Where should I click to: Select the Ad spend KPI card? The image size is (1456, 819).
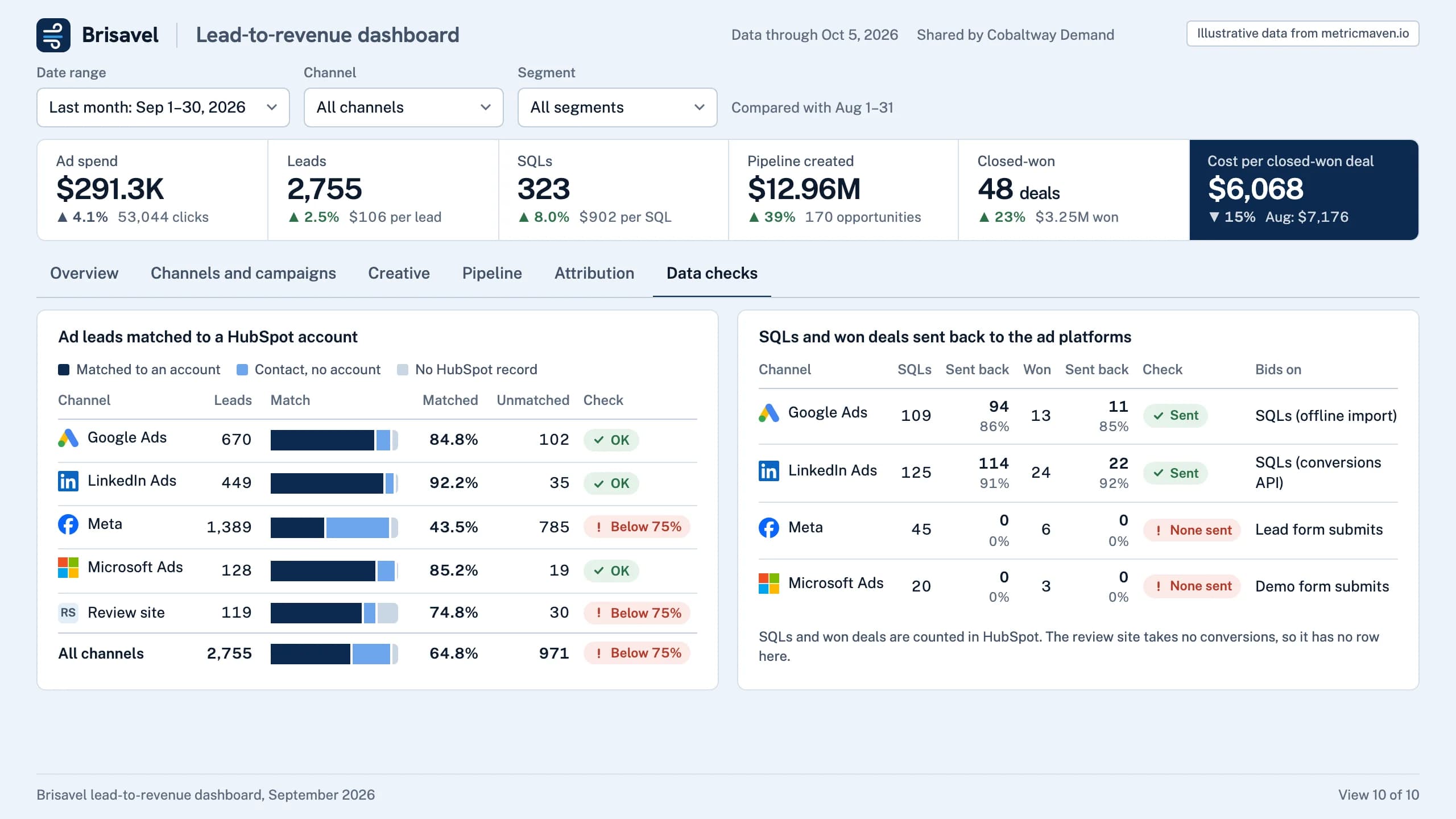(x=152, y=190)
